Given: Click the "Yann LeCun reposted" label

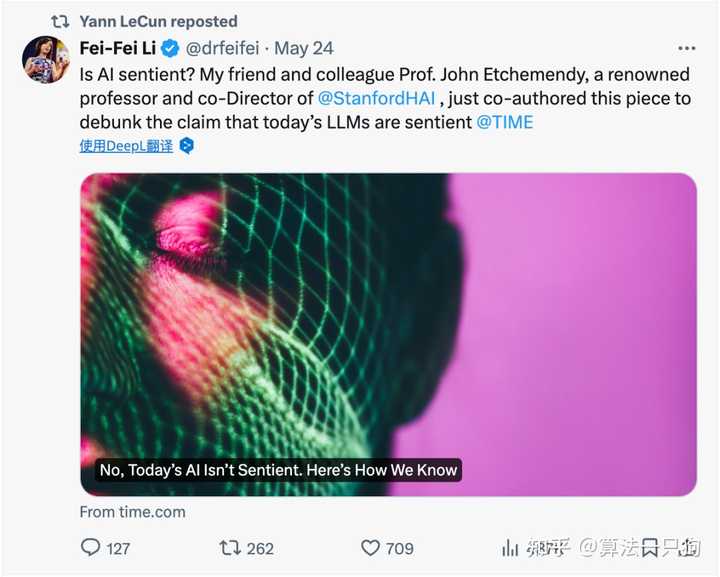Looking at the screenshot, I should (160, 20).
